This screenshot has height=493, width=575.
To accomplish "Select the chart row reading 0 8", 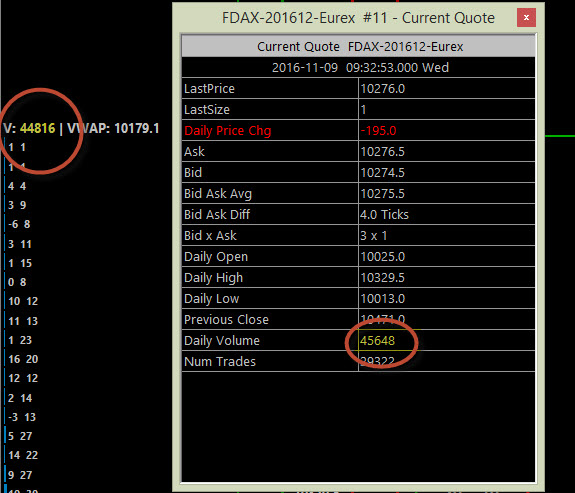I will click(17, 282).
